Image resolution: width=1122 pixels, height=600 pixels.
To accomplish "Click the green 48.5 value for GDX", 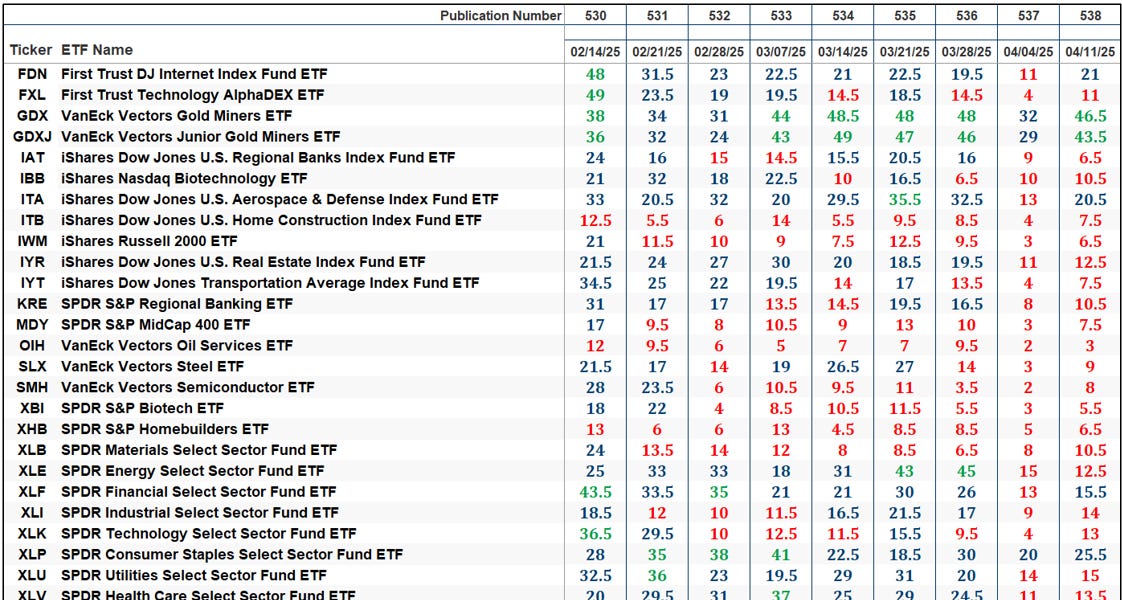I will (x=842, y=116).
